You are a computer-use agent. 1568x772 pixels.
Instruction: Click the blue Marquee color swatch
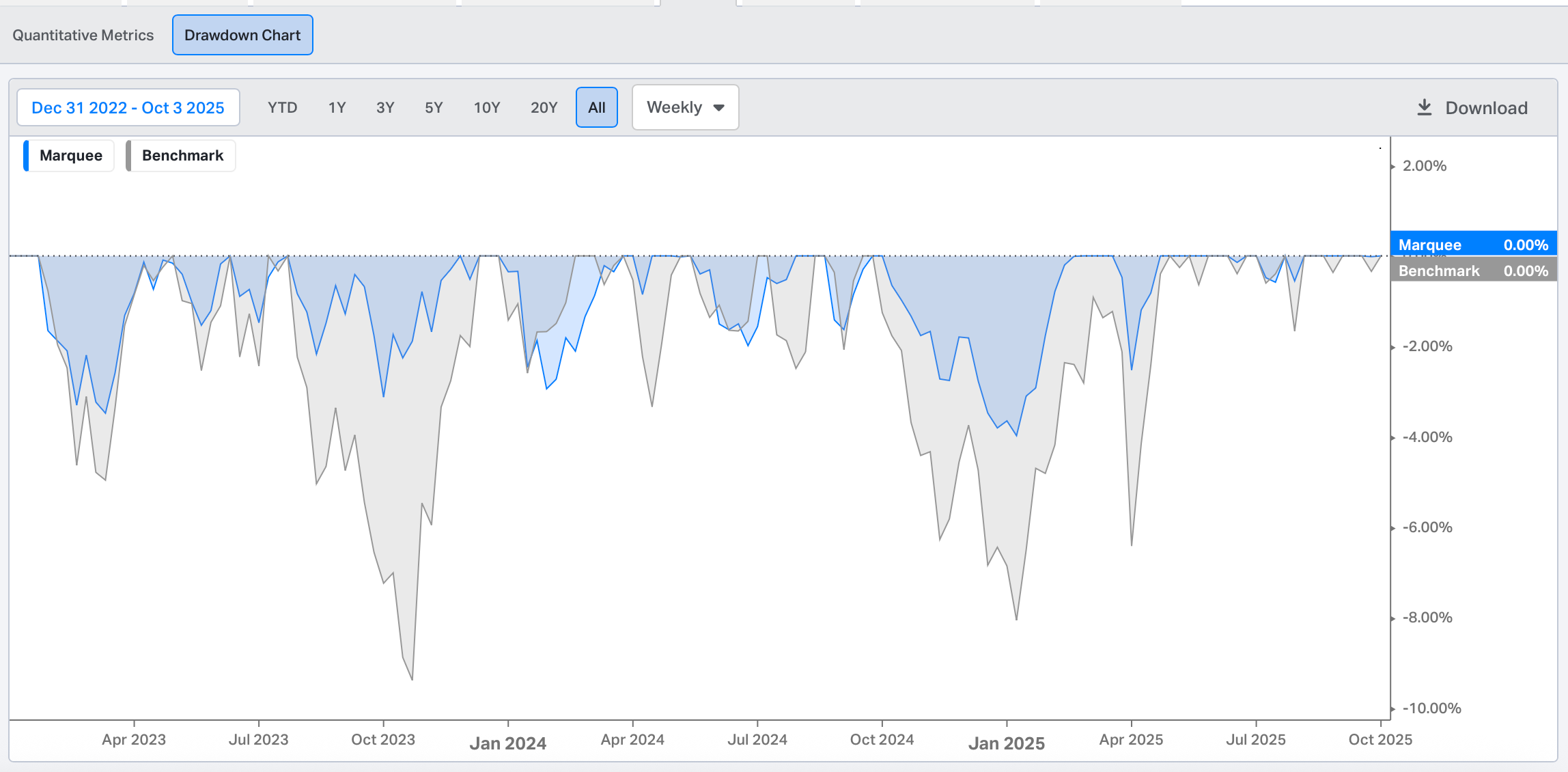click(x=26, y=156)
